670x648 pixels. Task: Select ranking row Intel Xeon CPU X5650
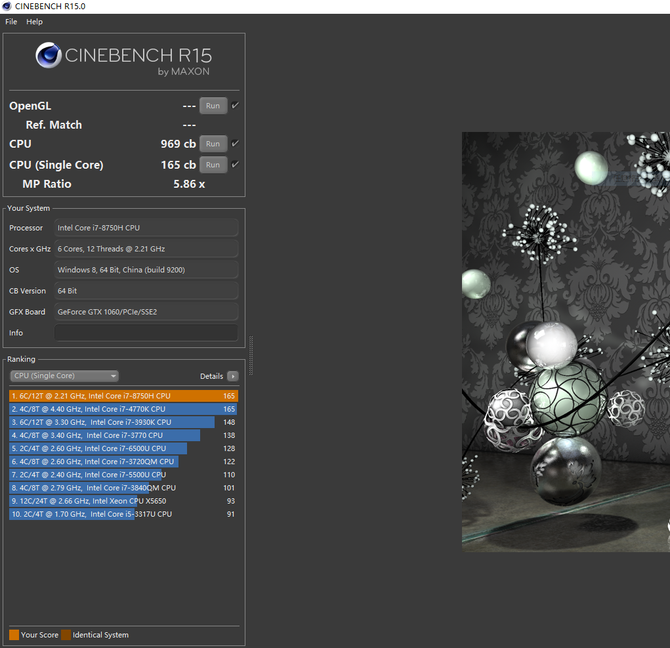click(x=123, y=501)
